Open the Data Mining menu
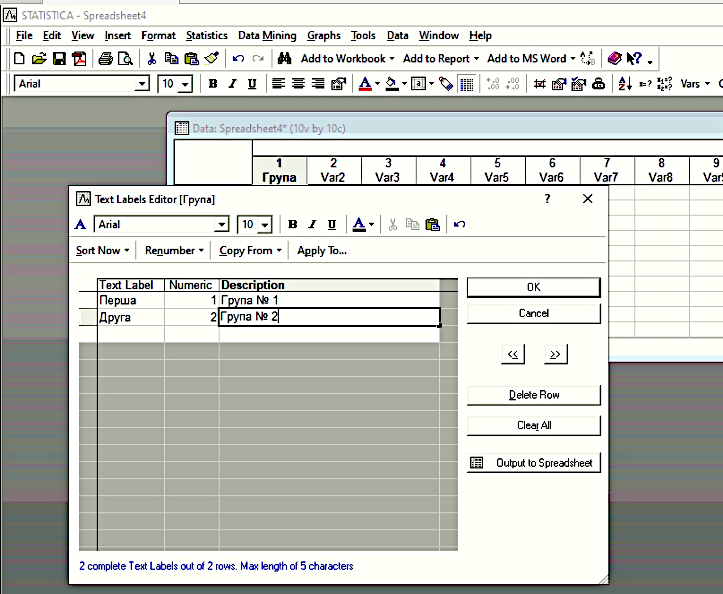The height and width of the screenshot is (594, 723). [267, 35]
